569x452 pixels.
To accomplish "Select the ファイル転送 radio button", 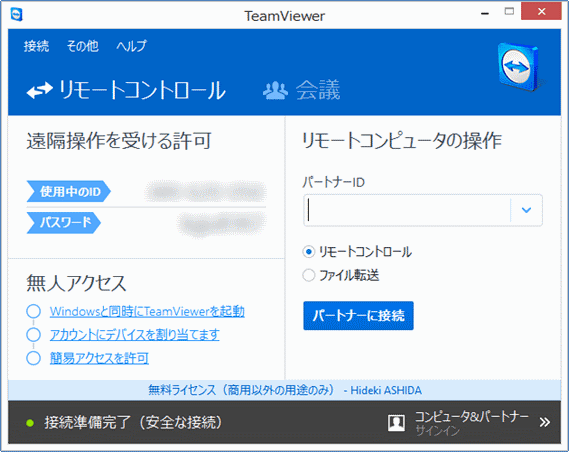I will [308, 275].
